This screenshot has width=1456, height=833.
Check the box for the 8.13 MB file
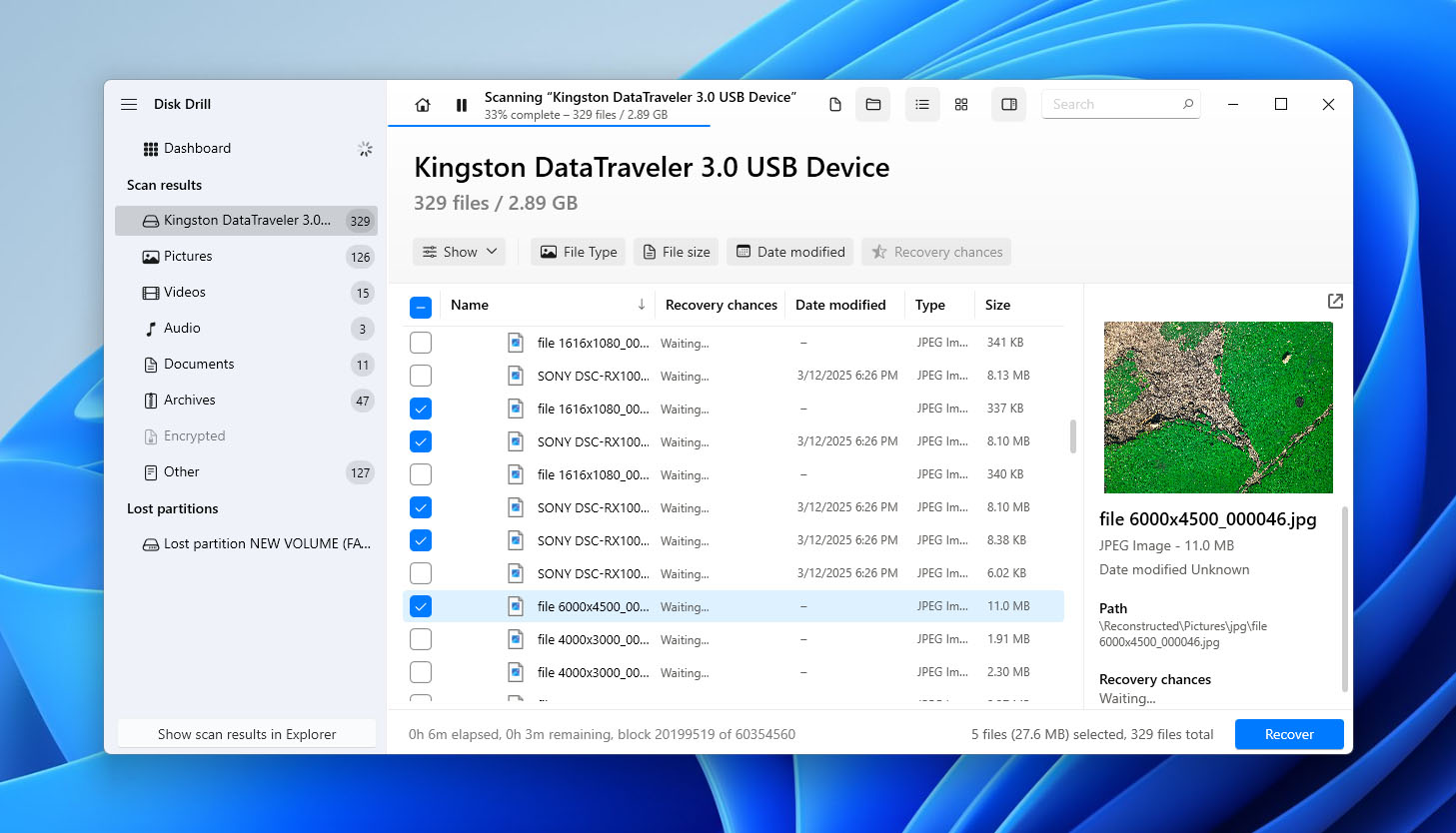421,376
